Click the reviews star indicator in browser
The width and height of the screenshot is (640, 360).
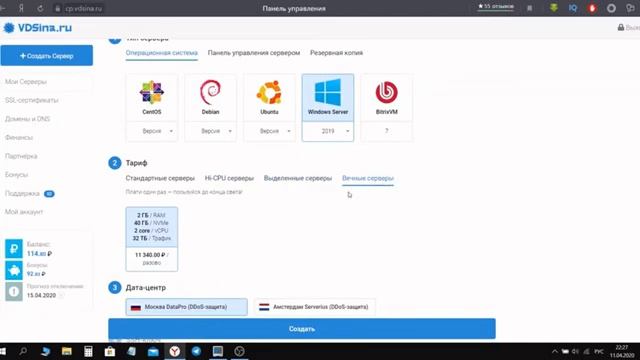[496, 7]
